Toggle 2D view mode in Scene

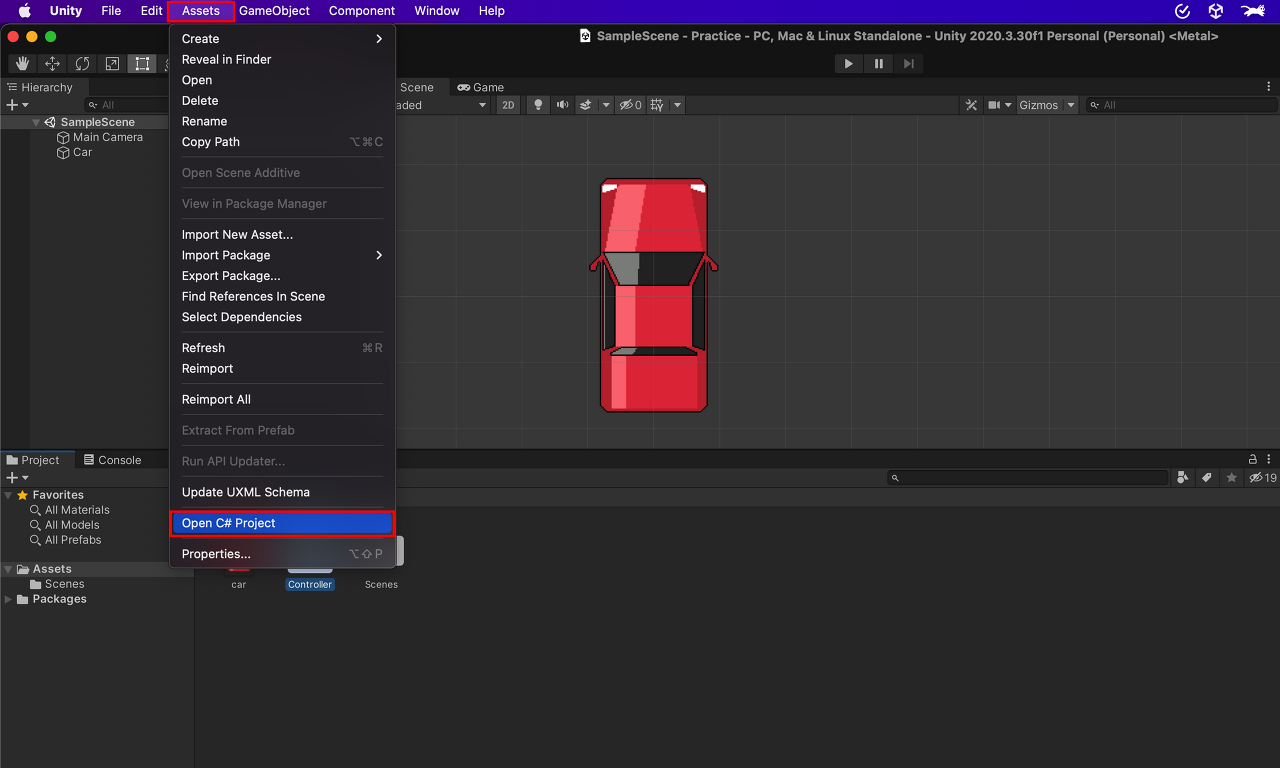click(x=508, y=105)
